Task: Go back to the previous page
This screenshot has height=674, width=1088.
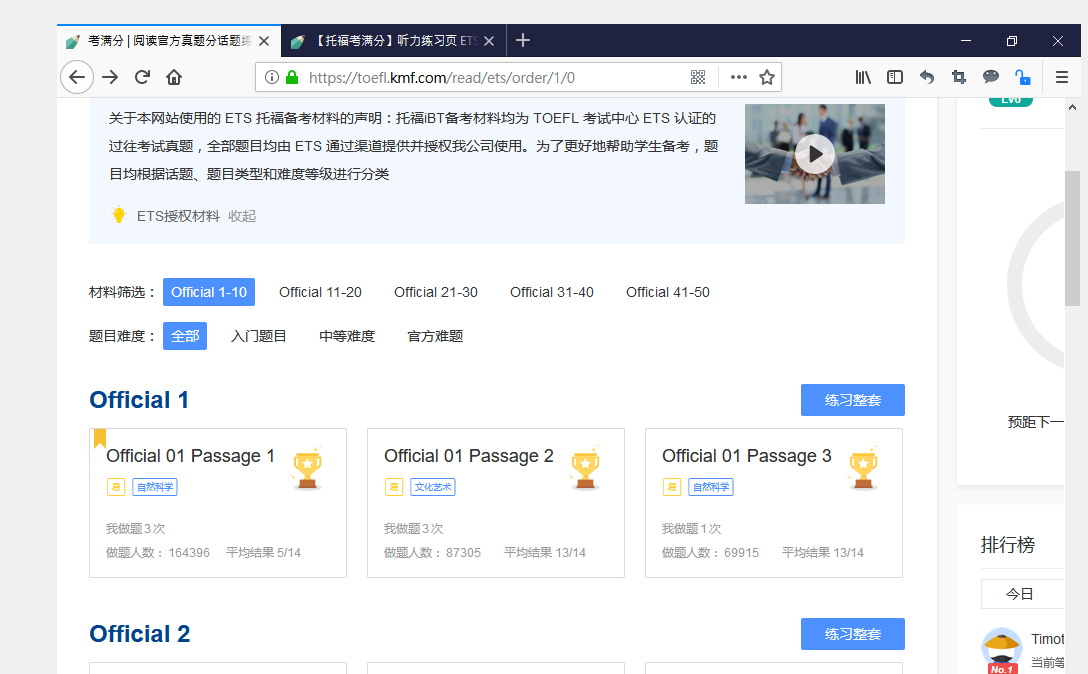Action: tap(77, 77)
